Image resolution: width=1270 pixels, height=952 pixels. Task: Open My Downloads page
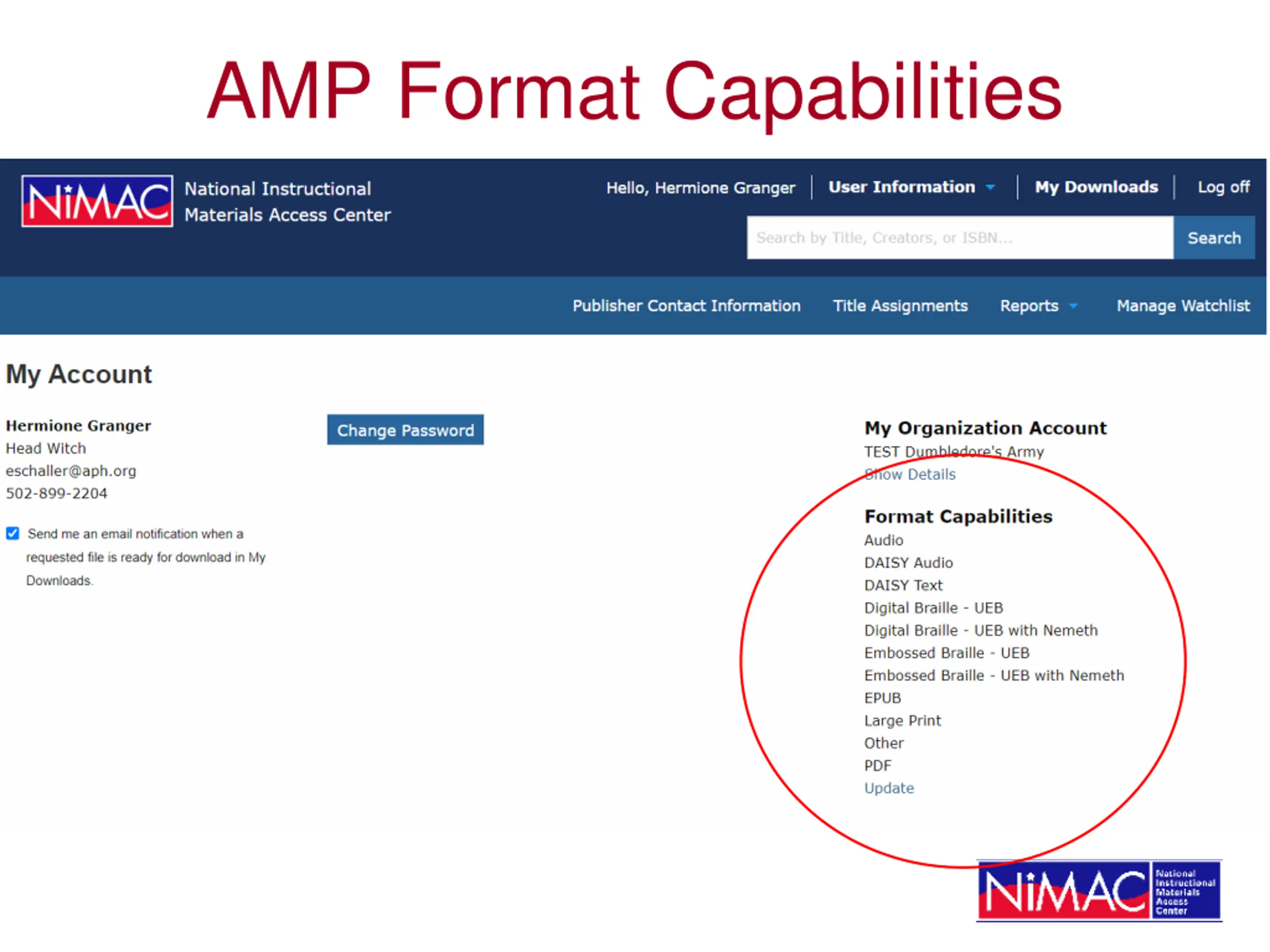coord(1096,187)
